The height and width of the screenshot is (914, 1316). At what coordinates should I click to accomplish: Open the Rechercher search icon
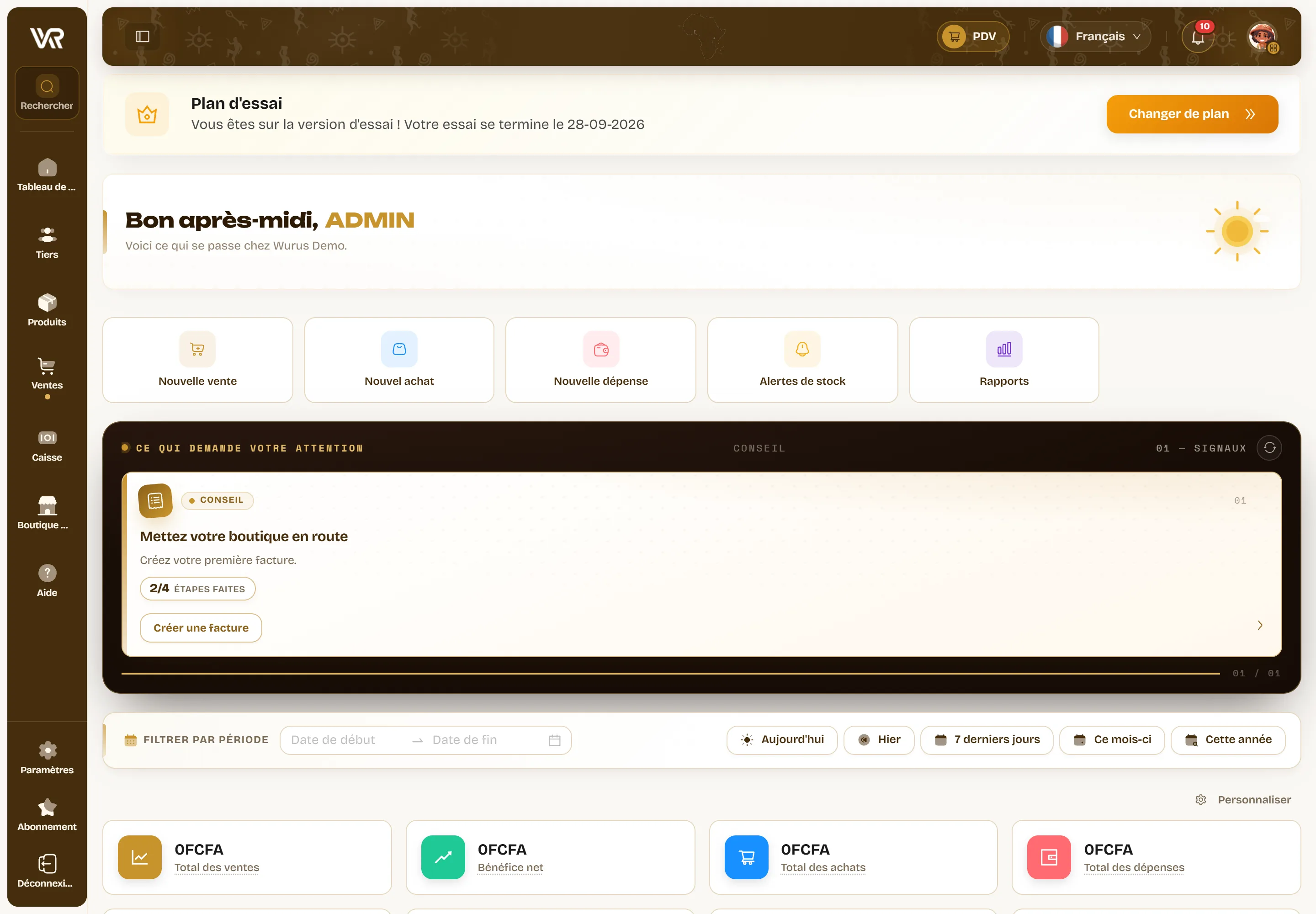click(47, 86)
